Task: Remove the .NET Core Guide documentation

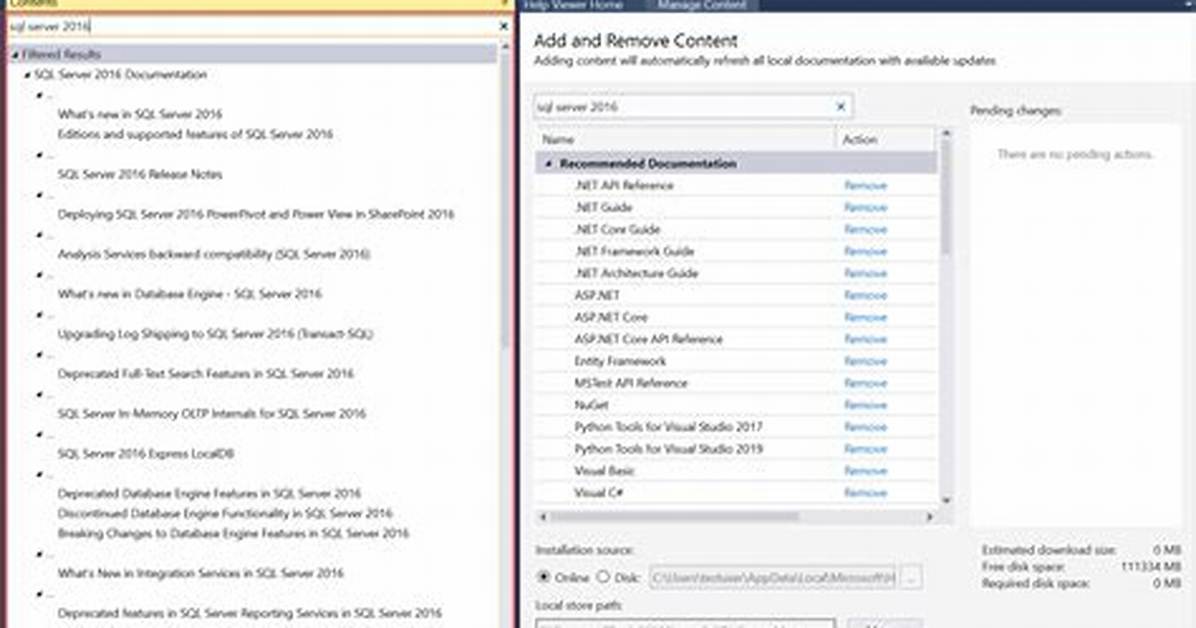Action: (865, 230)
